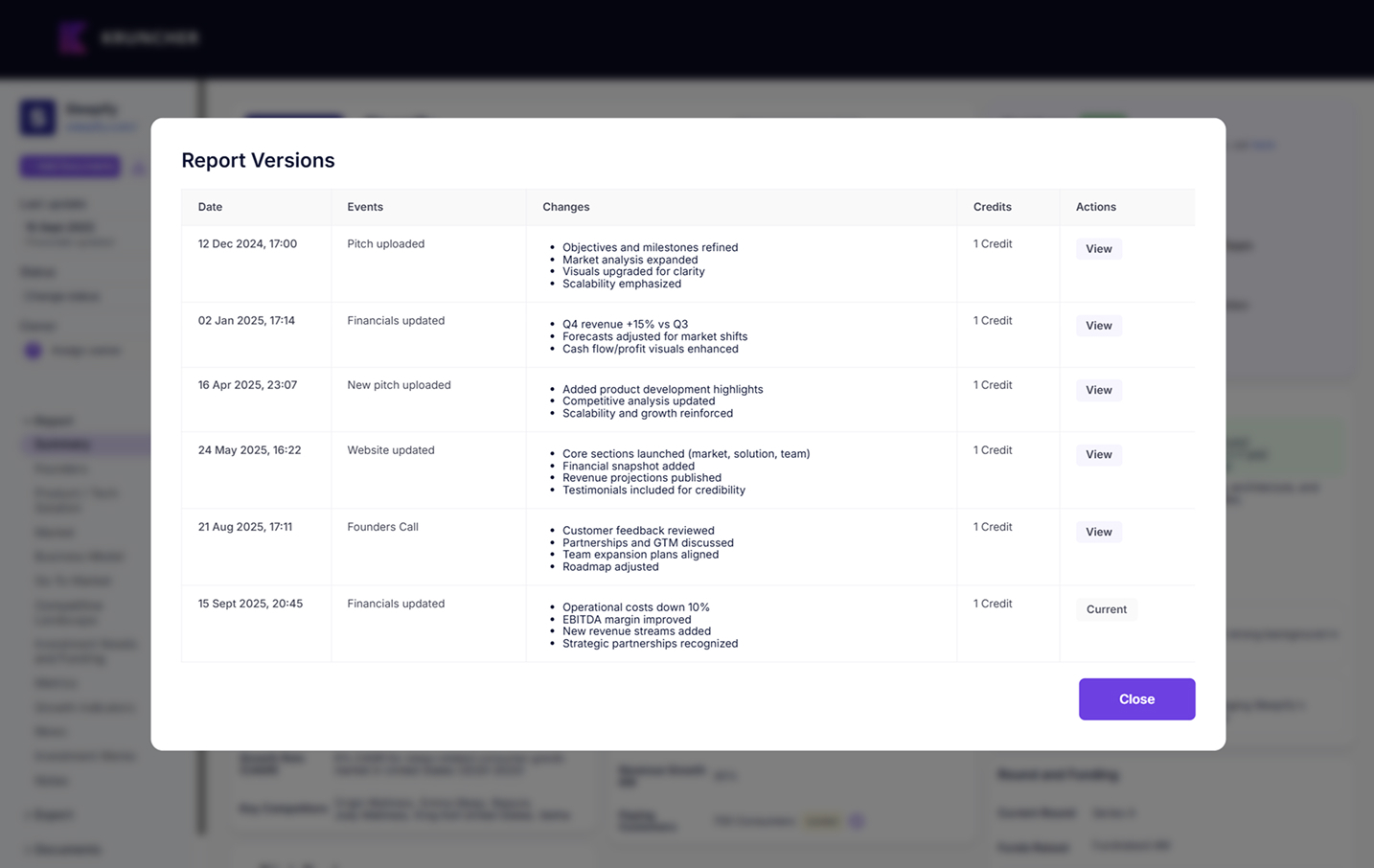This screenshot has height=868, width=1374.
Task: Open the Founders section from the sidebar
Action: coord(60,468)
